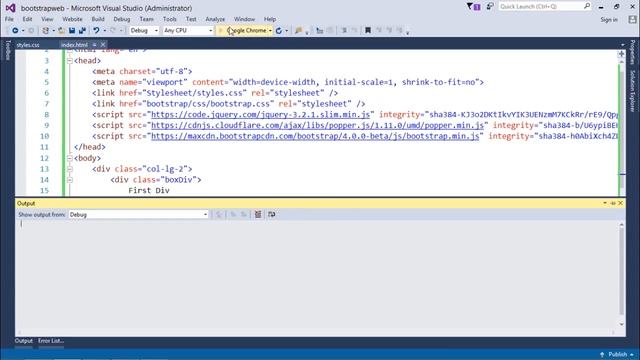Open the jquery slim min.js link
Viewport: 640px width, 360px height.
260,115
